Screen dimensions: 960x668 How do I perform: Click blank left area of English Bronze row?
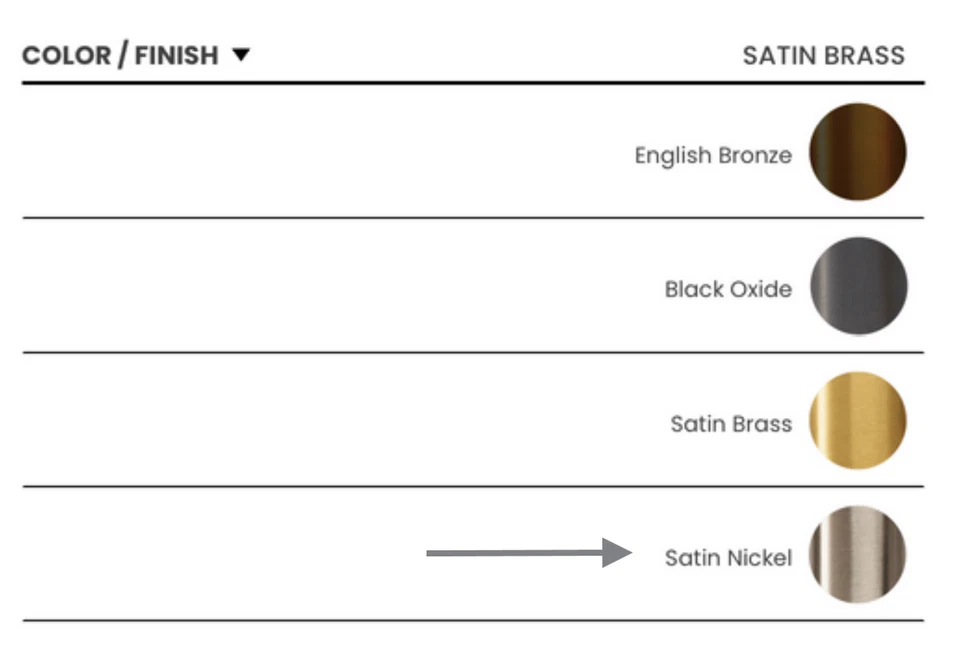click(250, 152)
